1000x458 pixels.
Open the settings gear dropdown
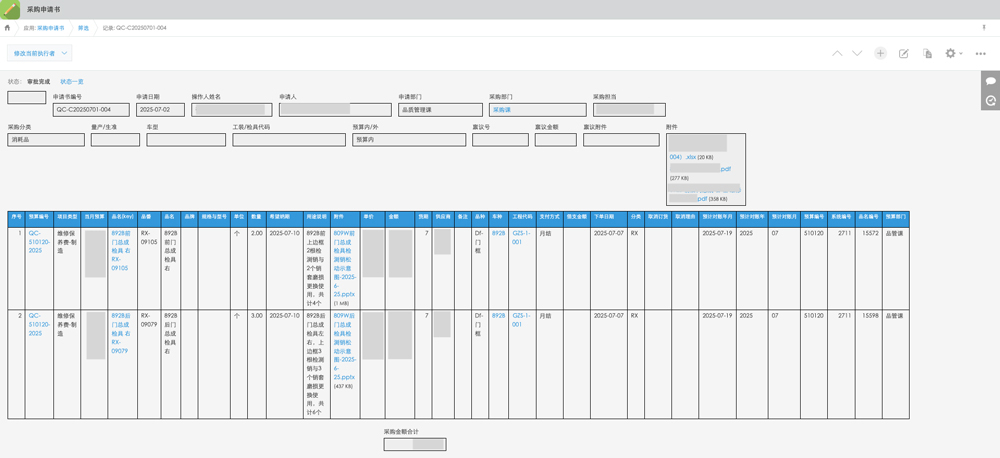tap(953, 53)
